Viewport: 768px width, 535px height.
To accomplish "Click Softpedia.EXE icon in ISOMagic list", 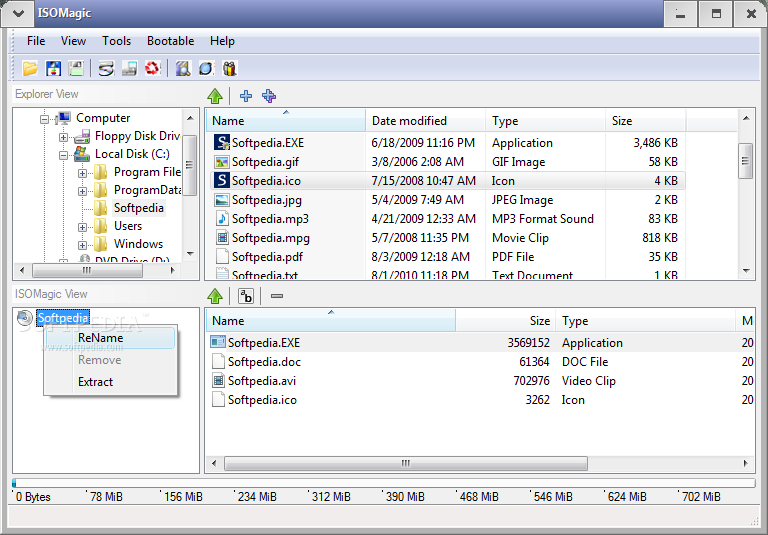I will pyautogui.click(x=218, y=342).
